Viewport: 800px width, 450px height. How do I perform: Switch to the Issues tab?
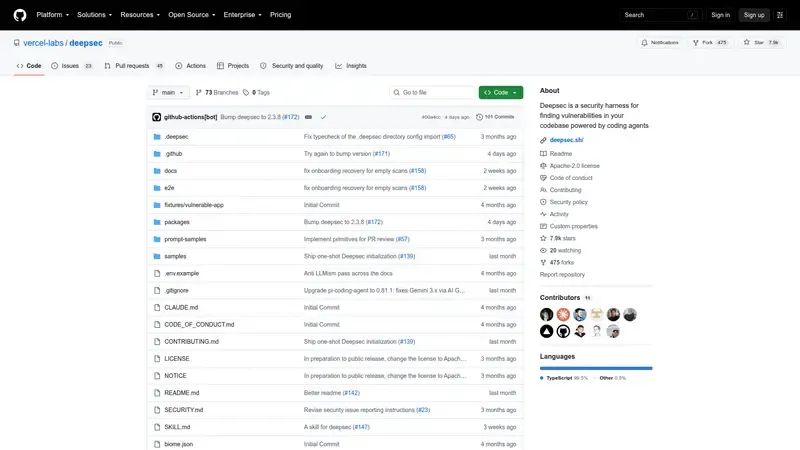pos(72,66)
